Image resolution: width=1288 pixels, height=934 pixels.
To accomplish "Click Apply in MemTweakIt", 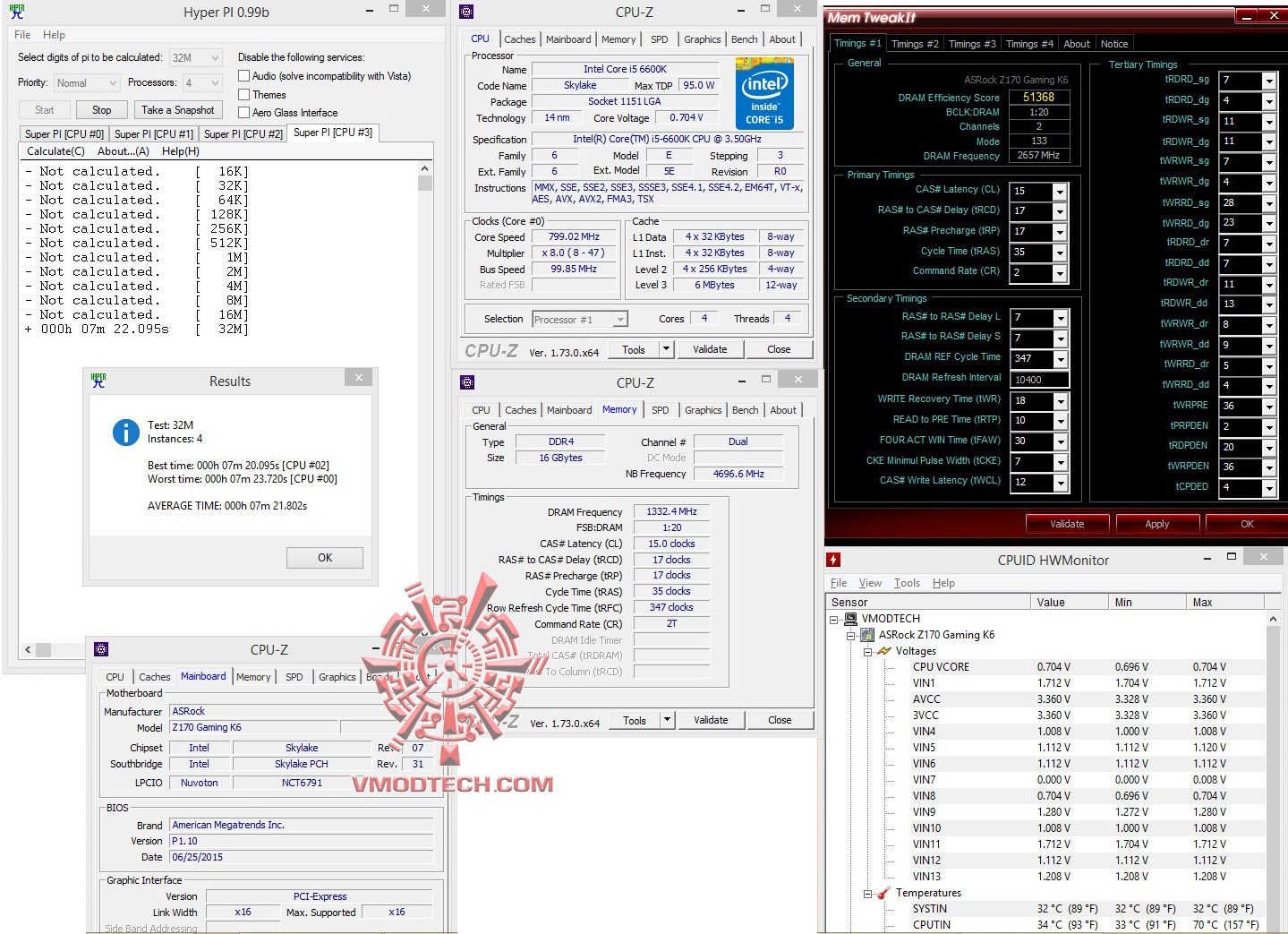I will (1157, 524).
